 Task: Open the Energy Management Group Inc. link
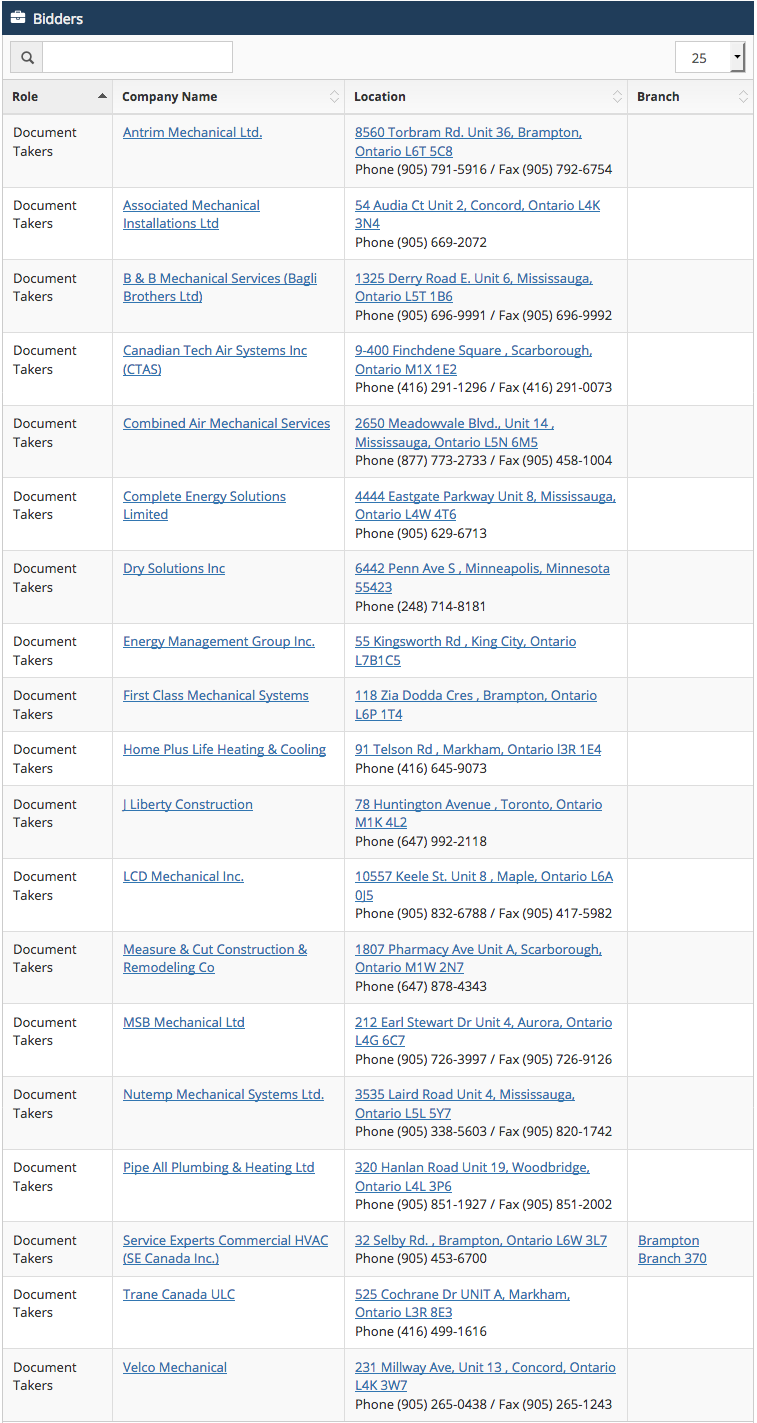(x=219, y=641)
